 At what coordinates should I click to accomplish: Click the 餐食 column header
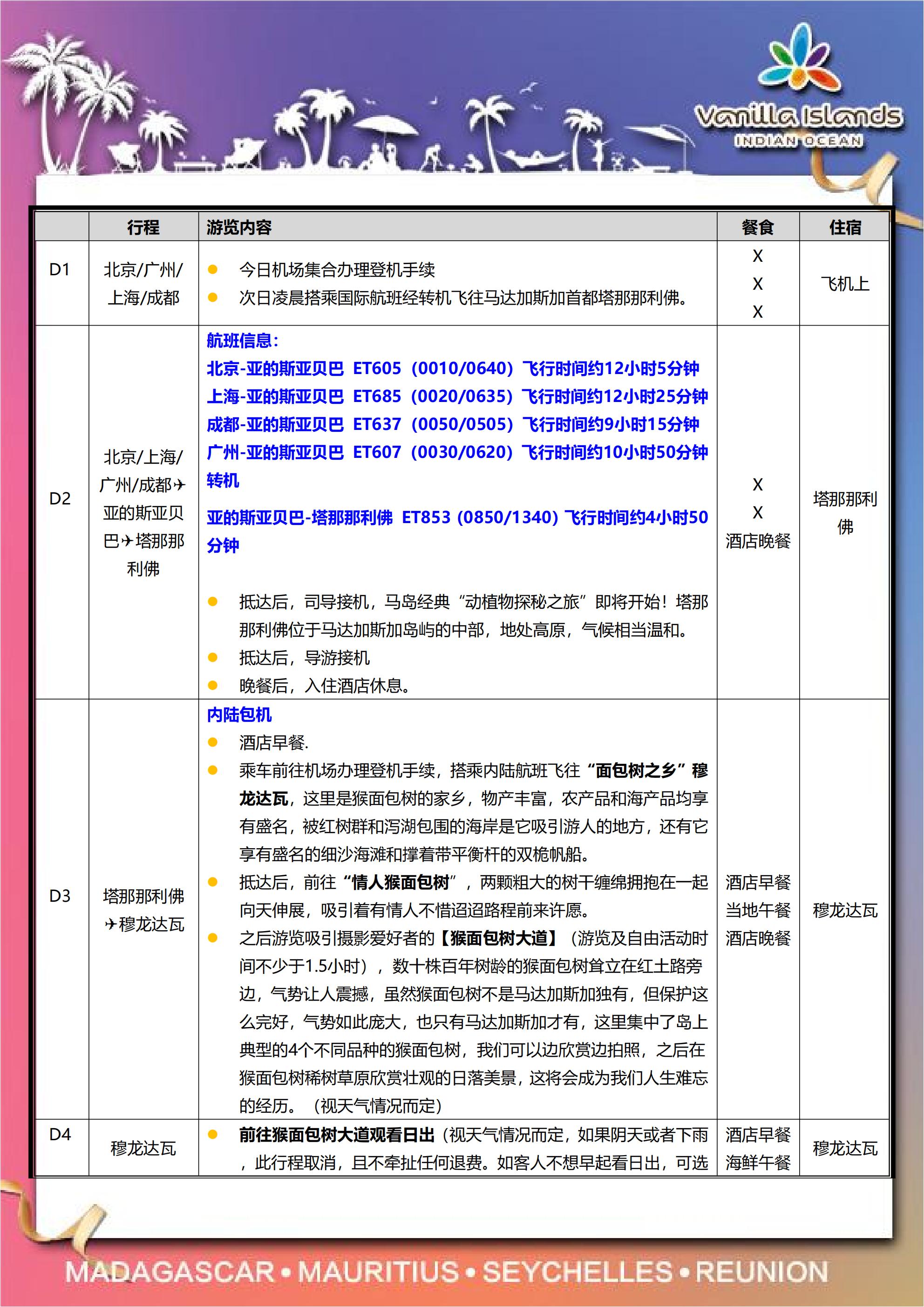758,228
